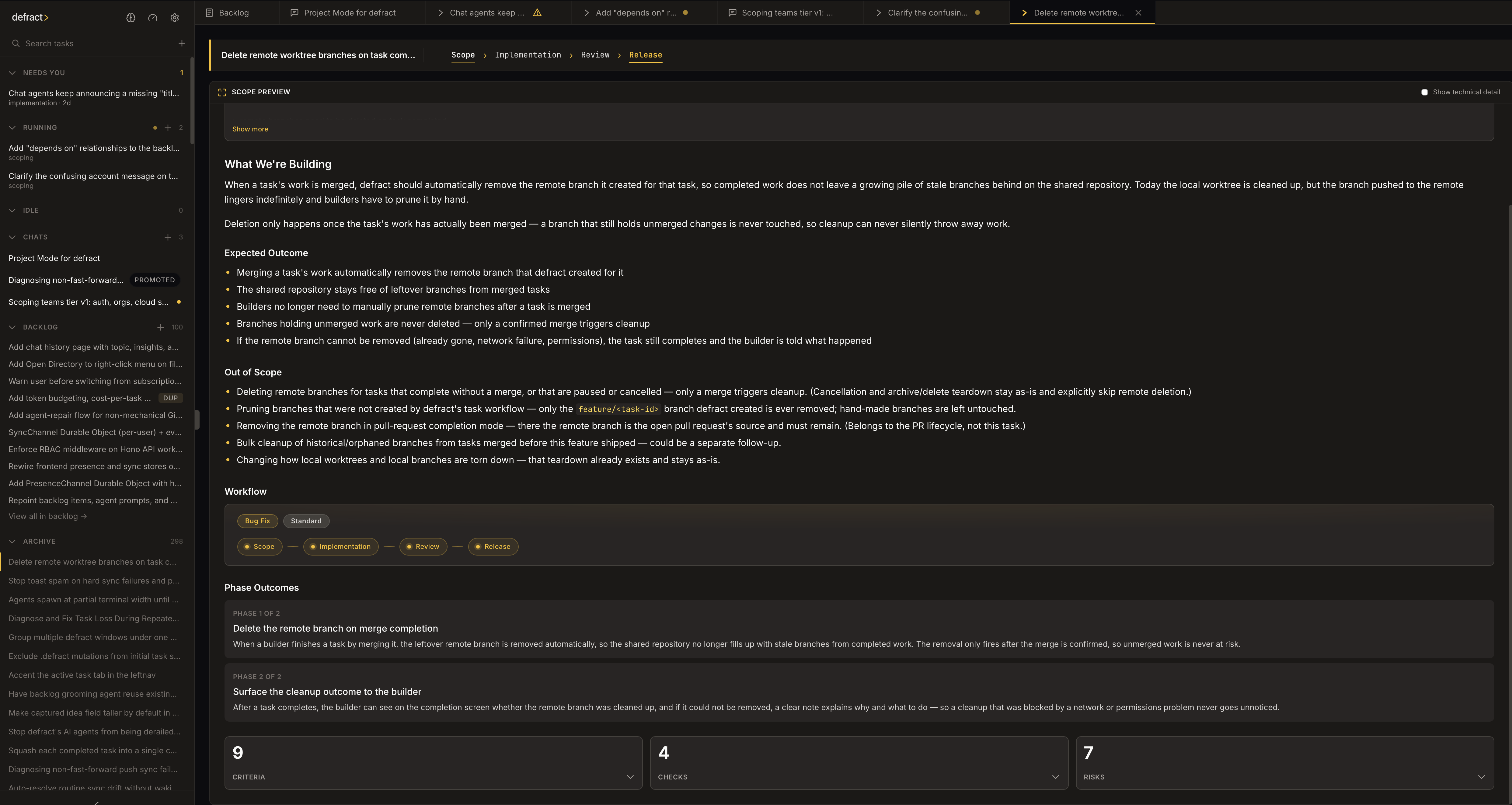Viewport: 1512px width, 805px height.
Task: Select the Implementation workflow step pill
Action: [x=341, y=547]
